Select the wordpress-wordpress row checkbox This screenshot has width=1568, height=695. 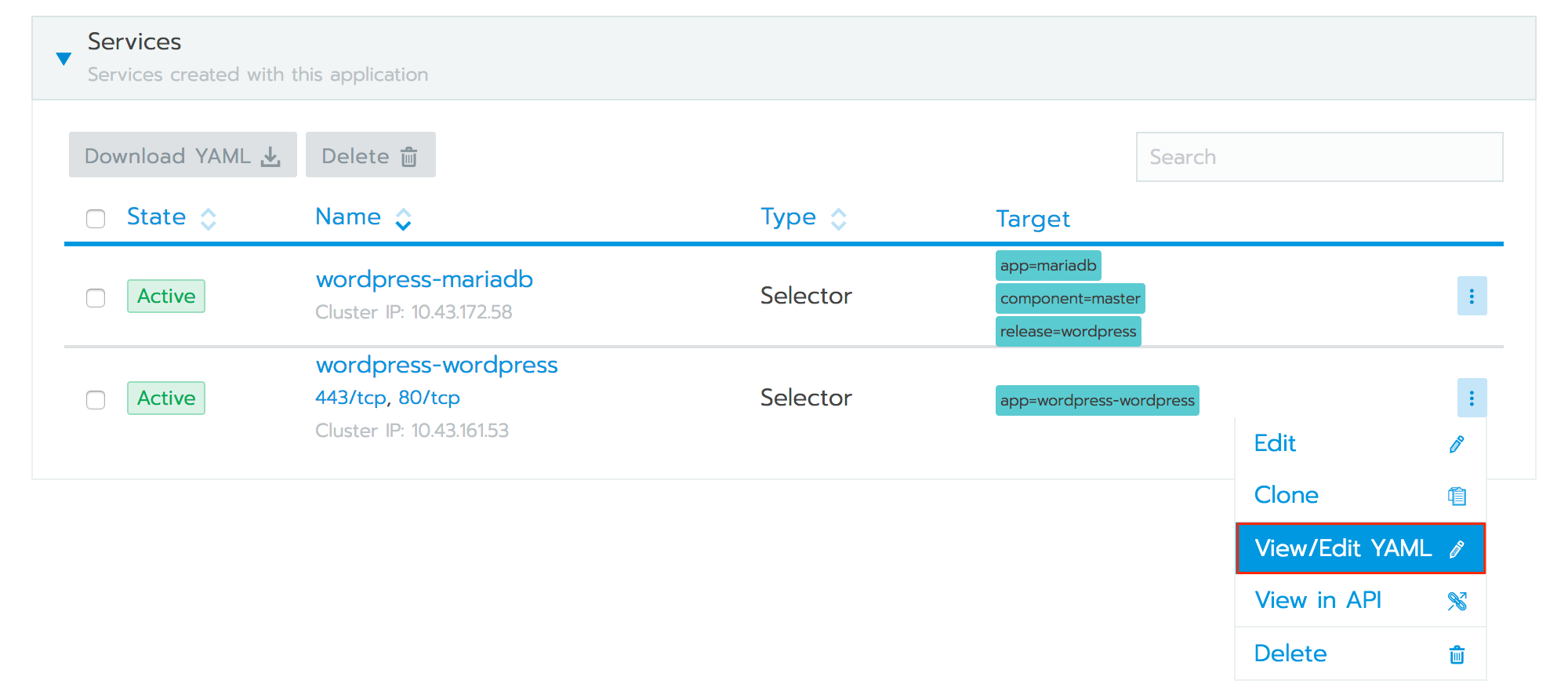[96, 400]
